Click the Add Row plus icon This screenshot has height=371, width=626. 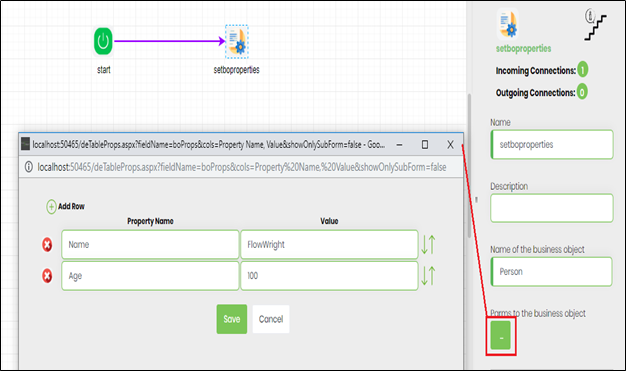(51, 206)
